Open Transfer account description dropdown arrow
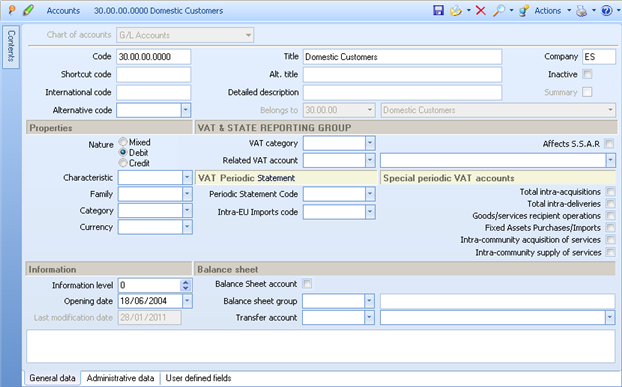This screenshot has height=387, width=622. point(610,317)
